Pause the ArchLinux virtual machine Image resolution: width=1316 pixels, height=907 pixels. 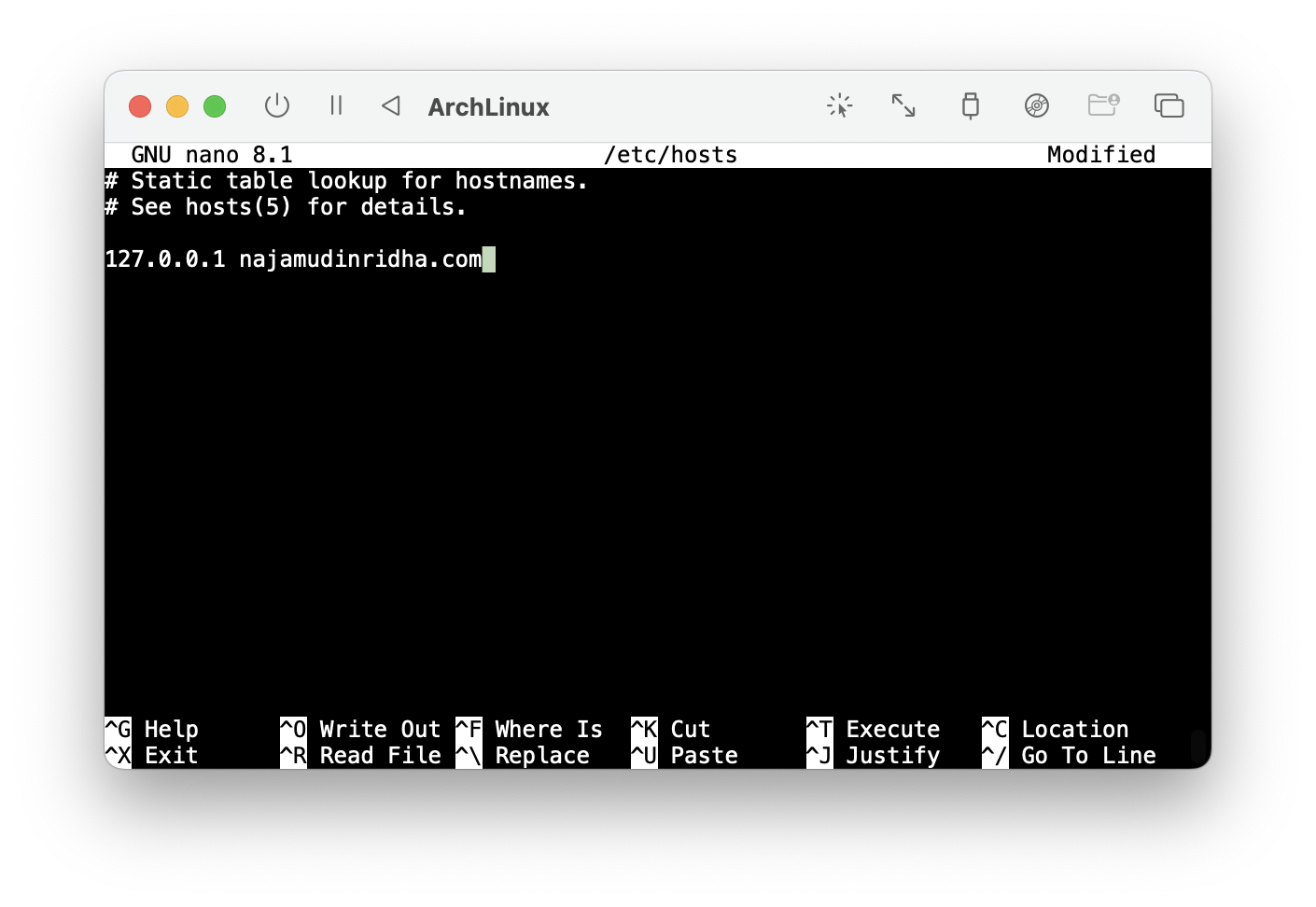[x=336, y=105]
